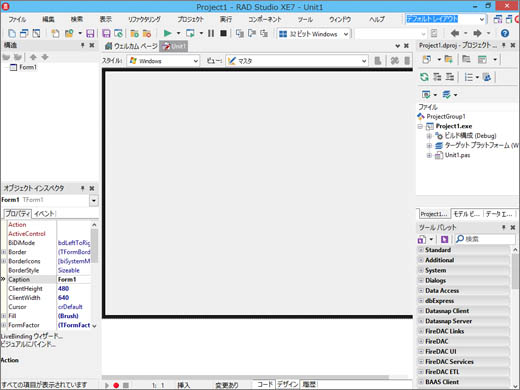Select Form1 in the Structure tree
This screenshot has width=520, height=390.
[x=28, y=67]
